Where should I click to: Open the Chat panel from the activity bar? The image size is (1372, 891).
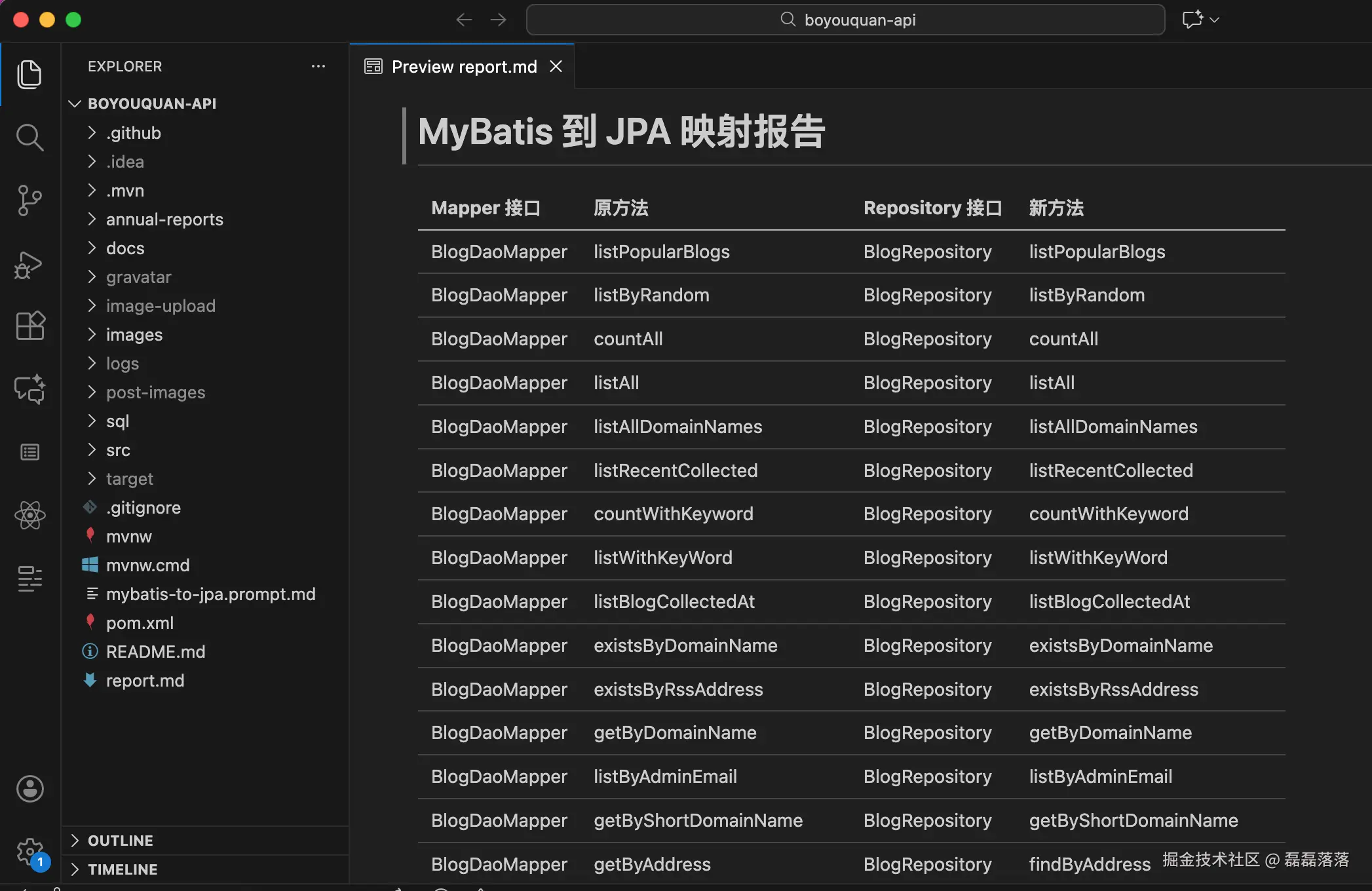pos(30,389)
